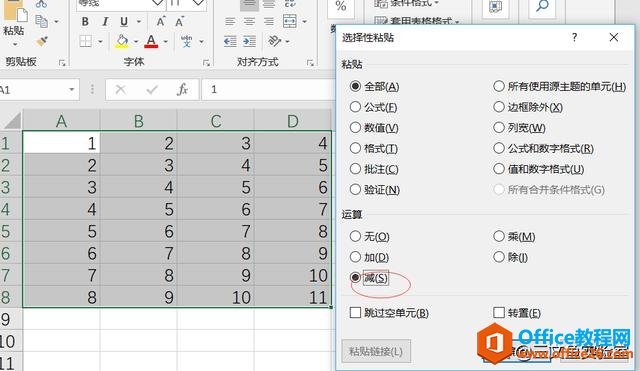Click the phonetic guide (wén 文) icon
This screenshot has height=371, width=640.
tap(187, 41)
